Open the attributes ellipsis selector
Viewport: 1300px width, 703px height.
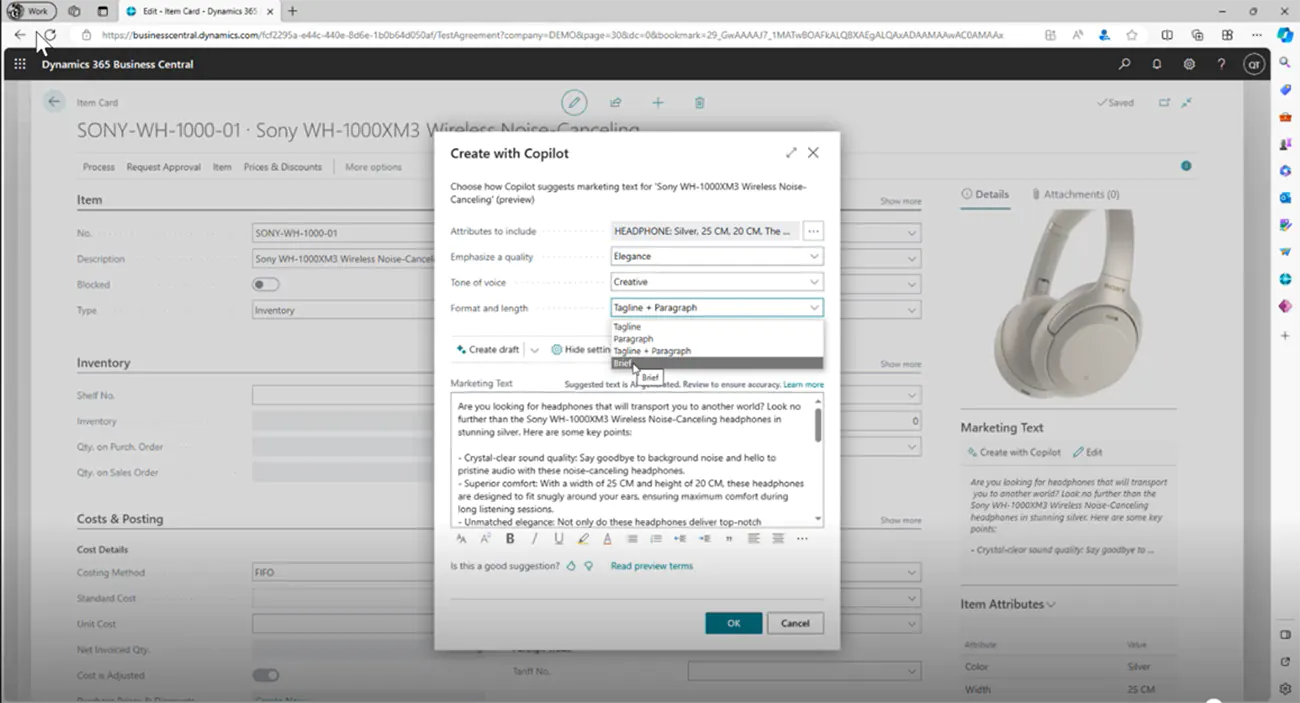[813, 231]
